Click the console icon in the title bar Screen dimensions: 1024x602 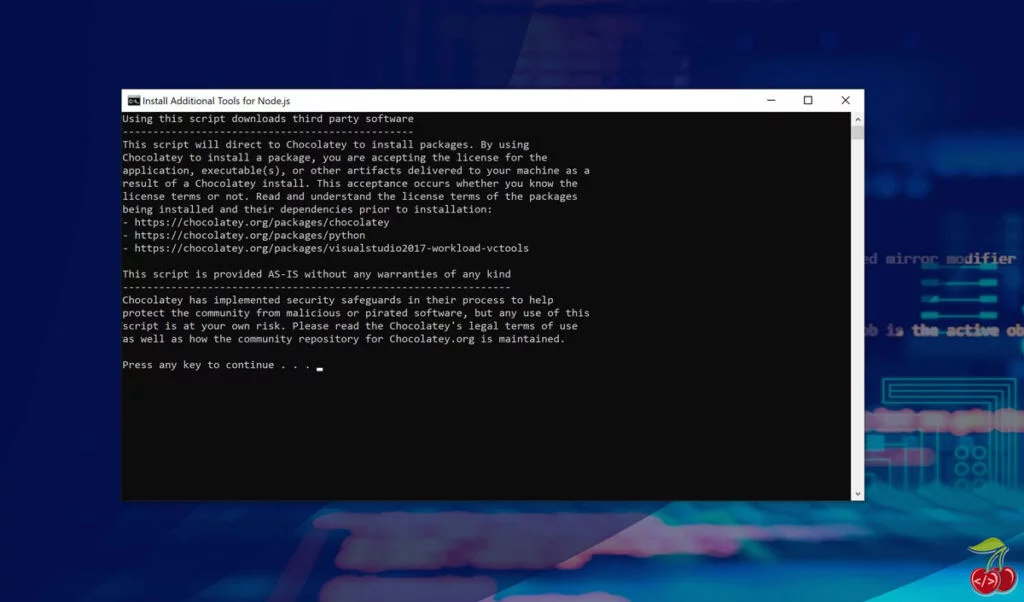(134, 101)
